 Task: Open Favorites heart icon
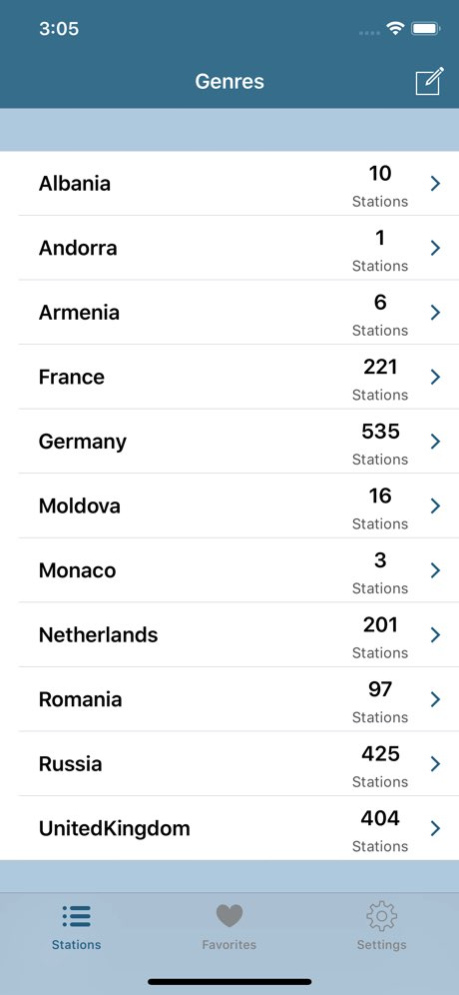click(229, 916)
